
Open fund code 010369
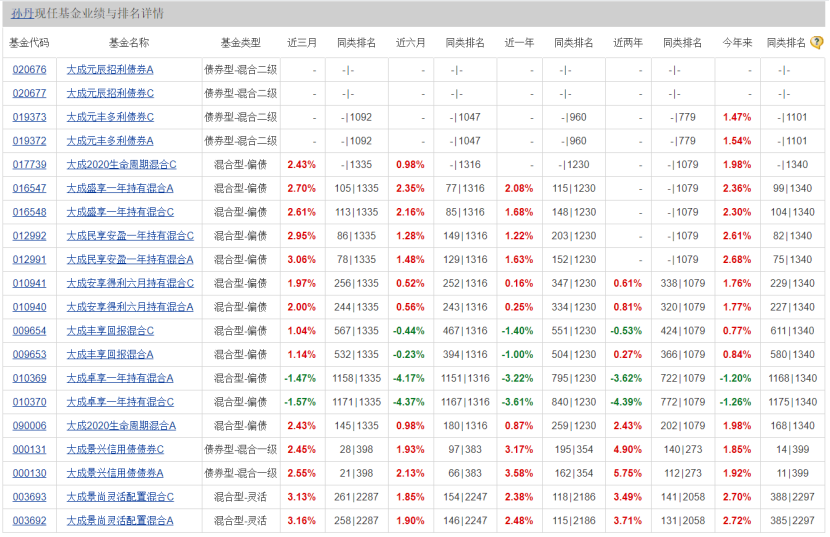coord(30,378)
